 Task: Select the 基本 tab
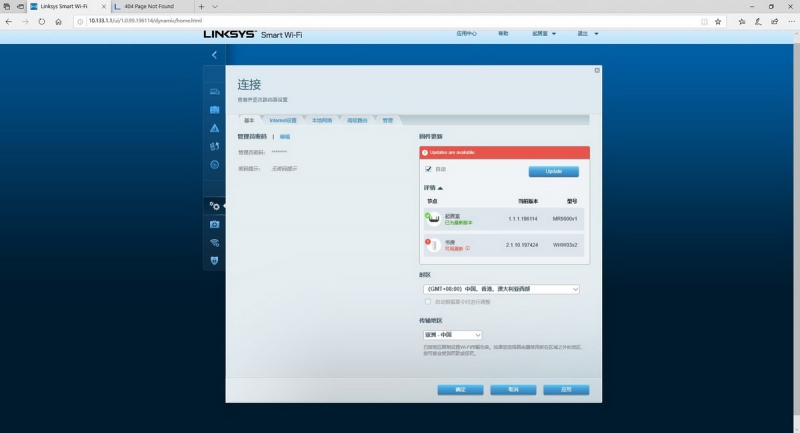[x=249, y=120]
